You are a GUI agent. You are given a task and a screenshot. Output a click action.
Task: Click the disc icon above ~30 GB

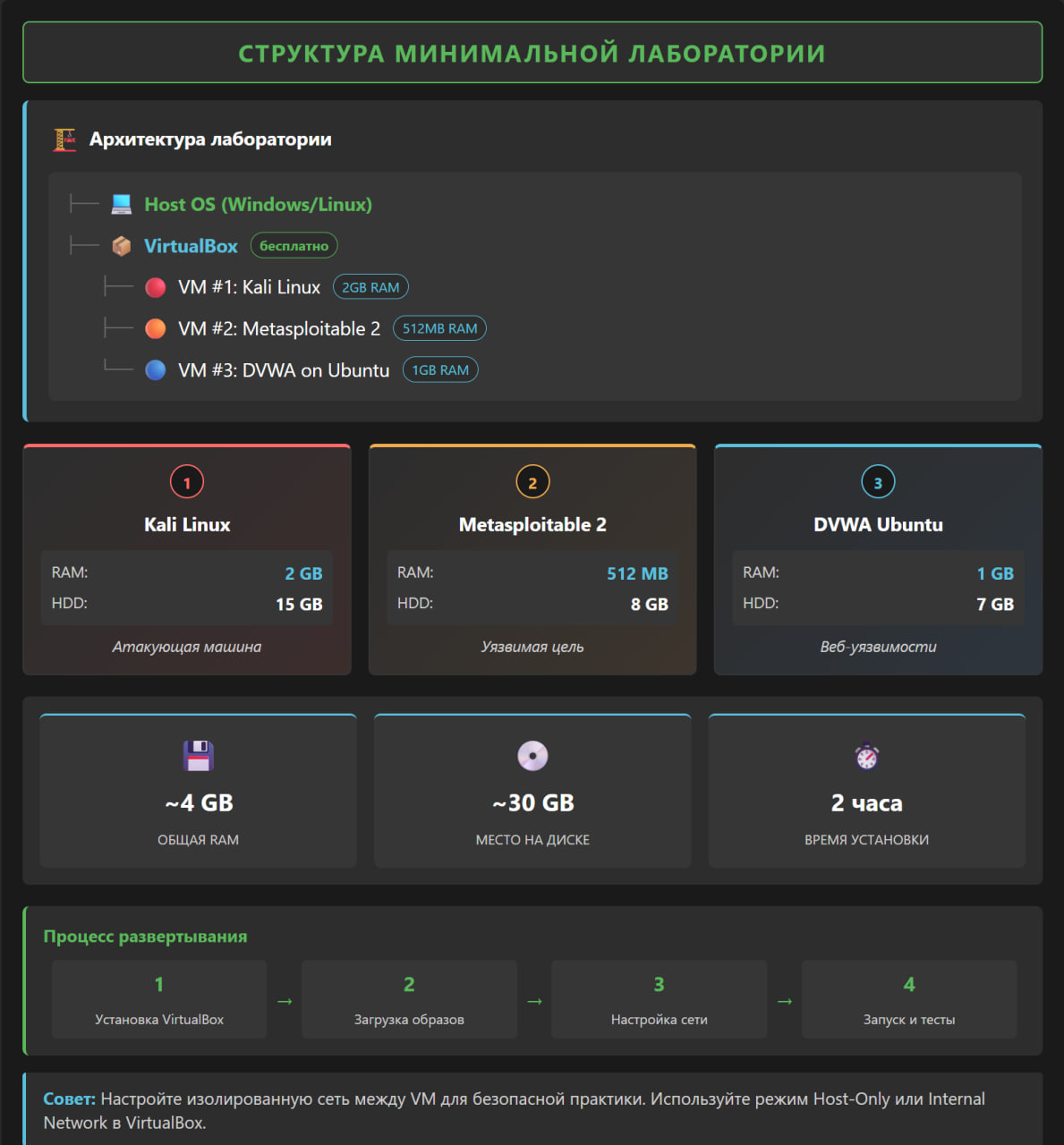pos(532,756)
